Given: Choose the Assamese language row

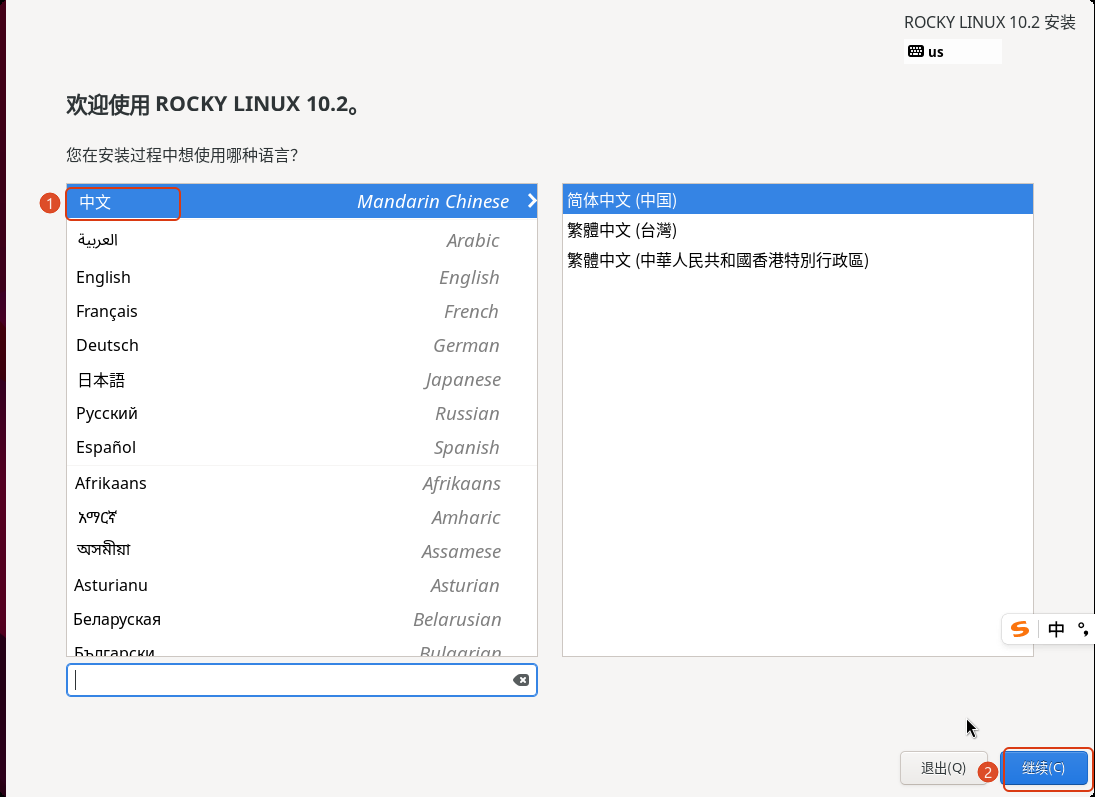Looking at the screenshot, I should (302, 551).
